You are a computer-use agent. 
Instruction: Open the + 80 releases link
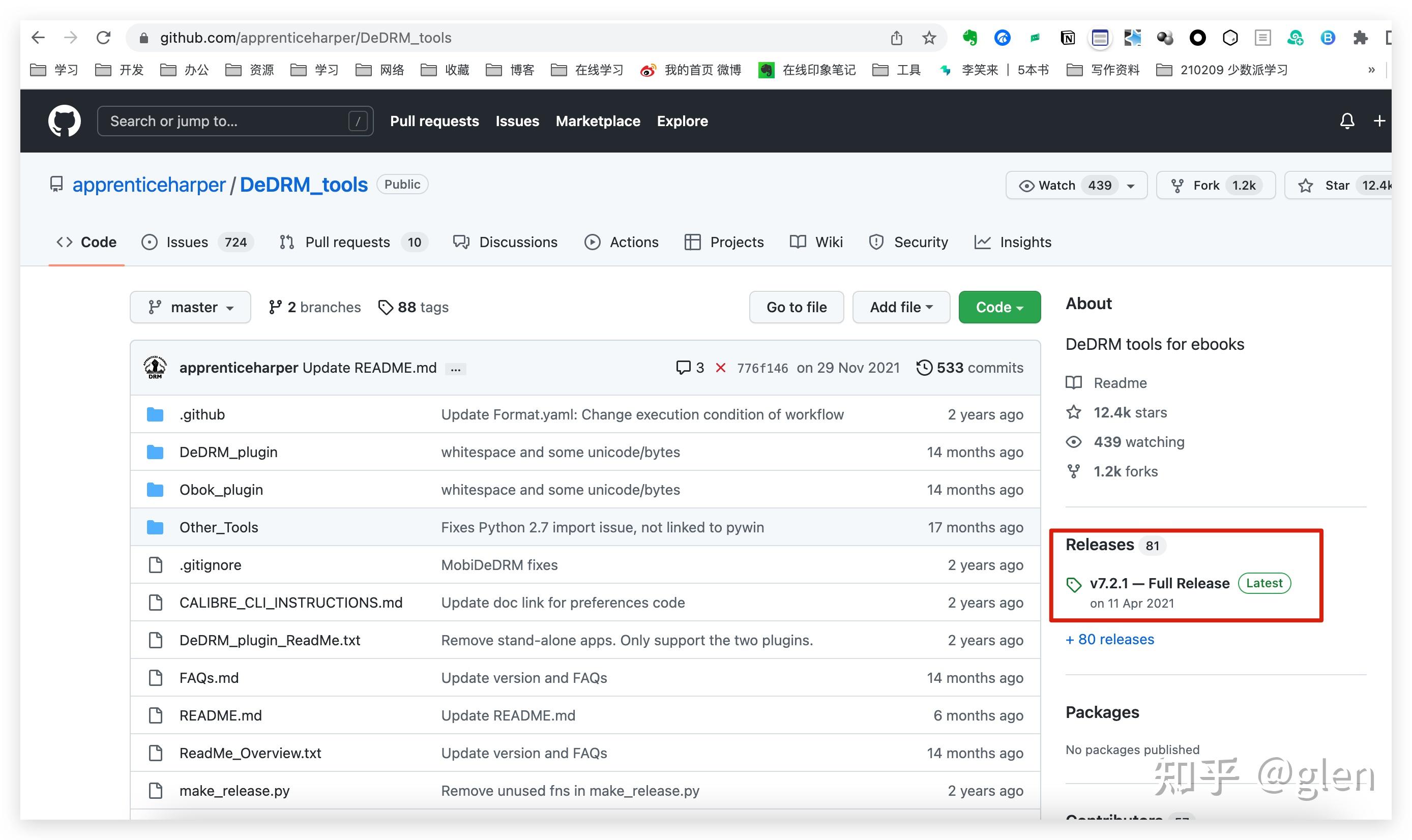[1109, 640]
